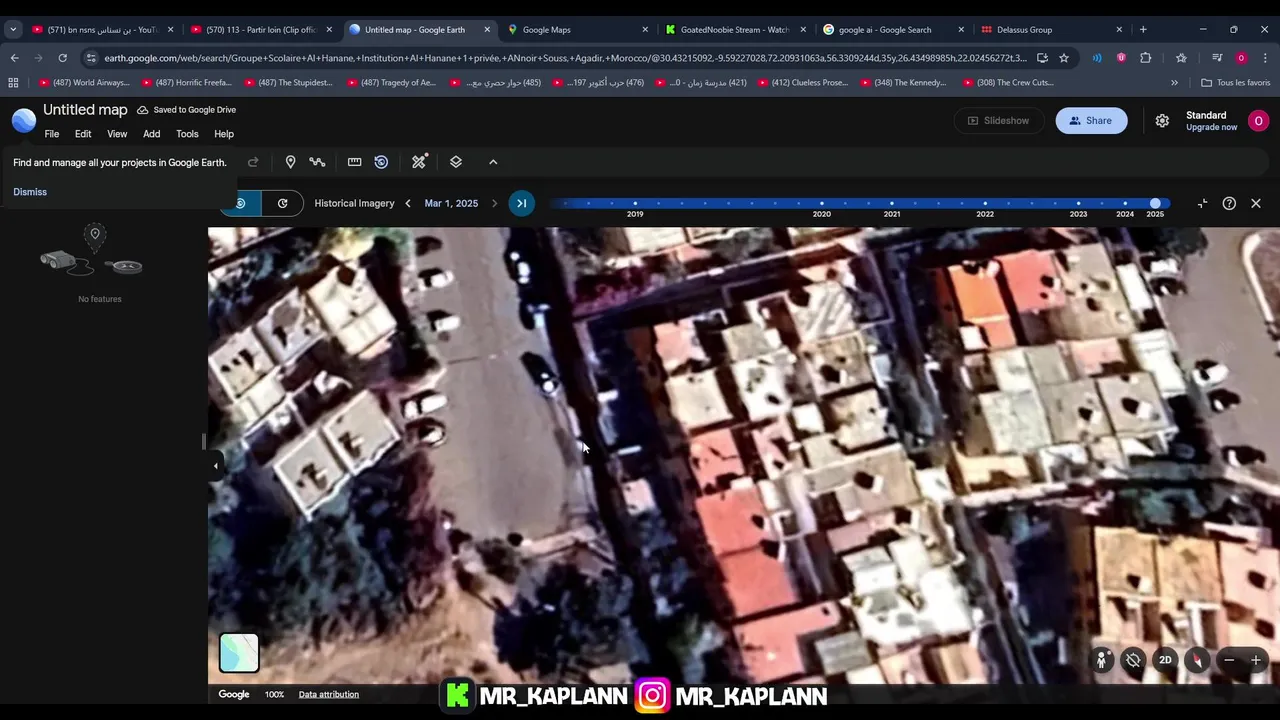The width and height of the screenshot is (1280, 720).
Task: Open the satellite icon tool in toolbar
Action: click(x=419, y=162)
